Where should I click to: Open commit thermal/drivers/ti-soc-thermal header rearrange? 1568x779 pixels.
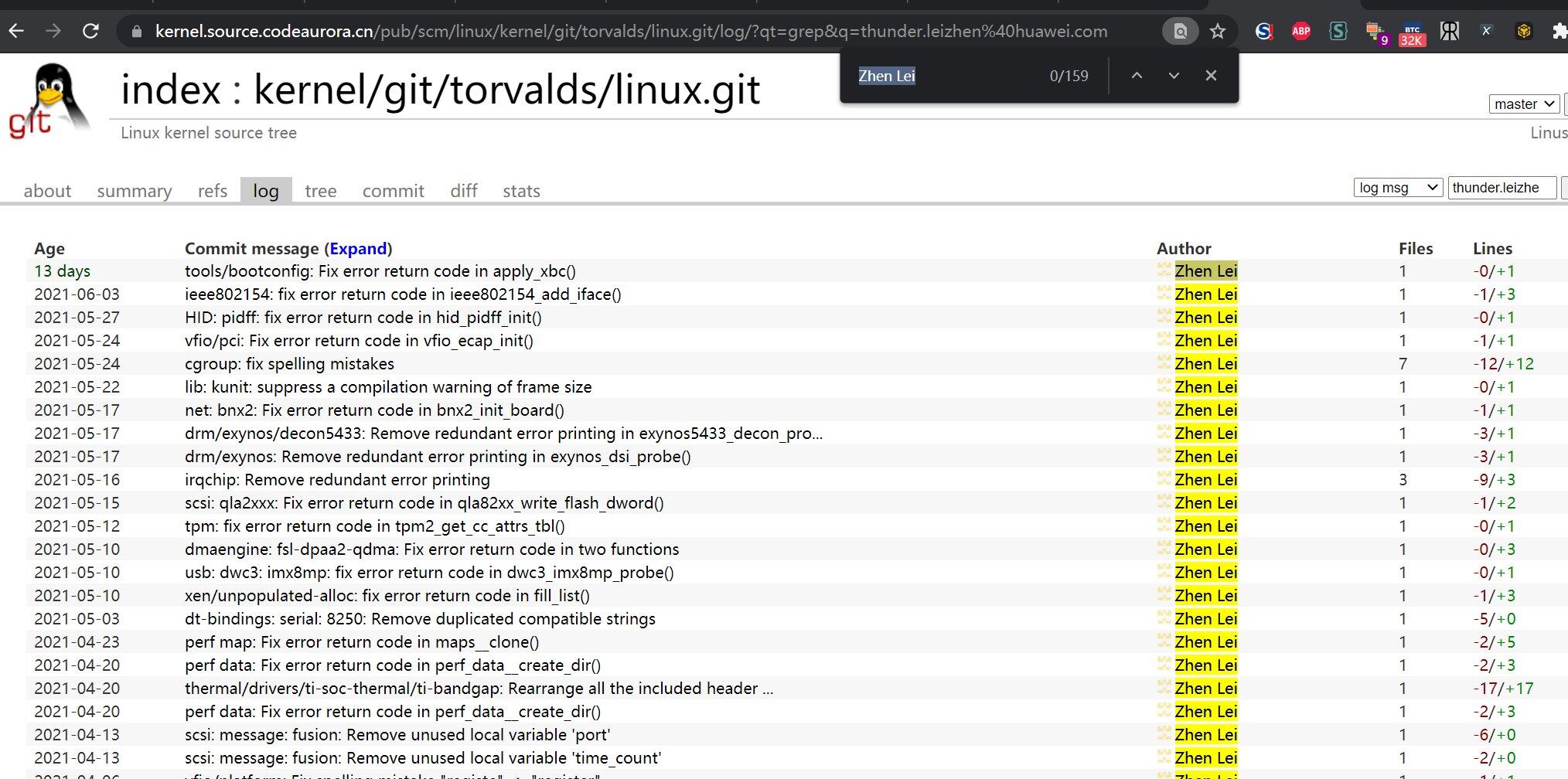pos(479,689)
